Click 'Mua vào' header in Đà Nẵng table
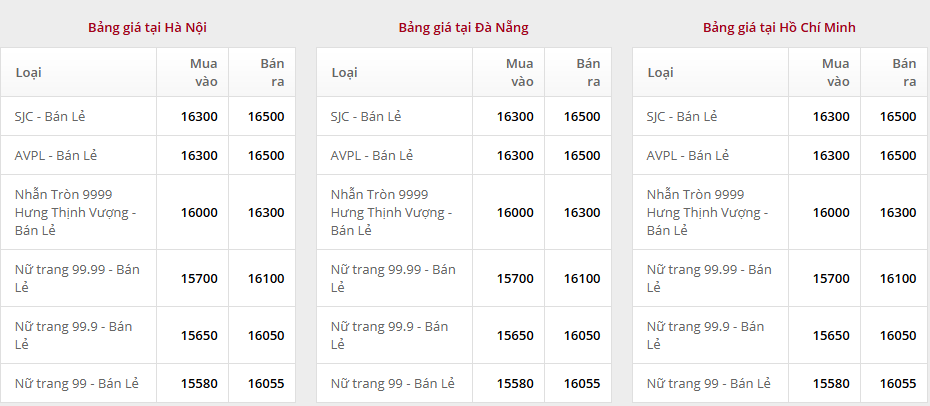This screenshot has height=406, width=930. point(519,72)
